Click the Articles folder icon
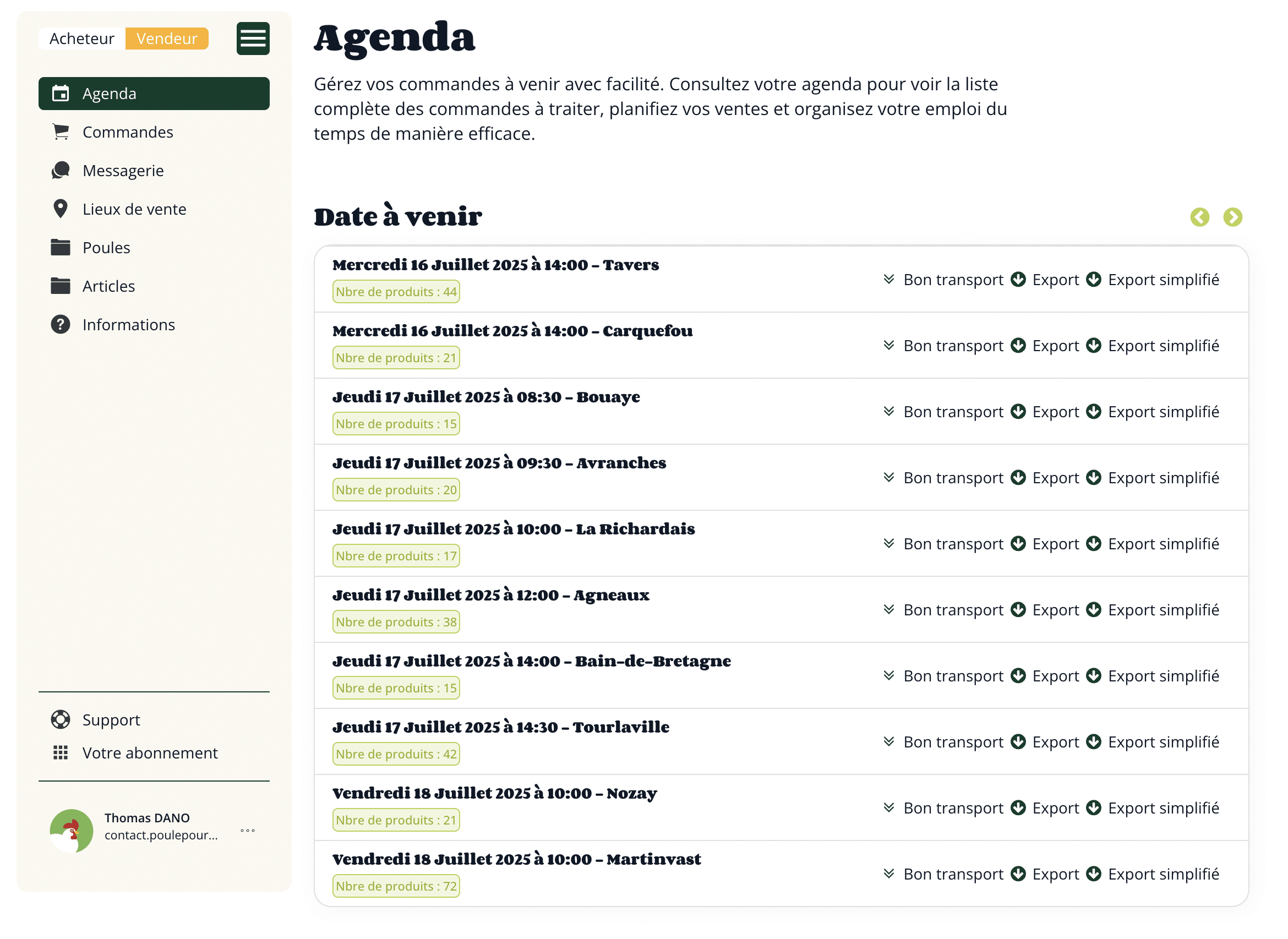This screenshot has height=939, width=1288. click(61, 286)
